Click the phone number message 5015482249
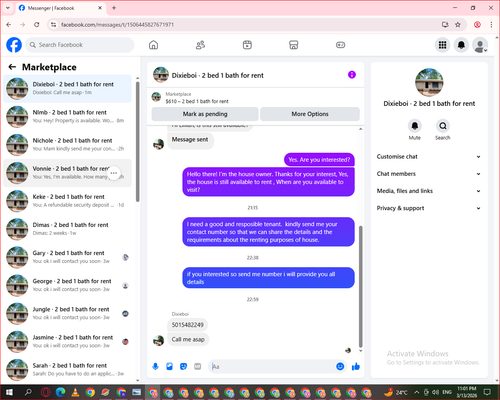This screenshot has height=400, width=500. (187, 325)
